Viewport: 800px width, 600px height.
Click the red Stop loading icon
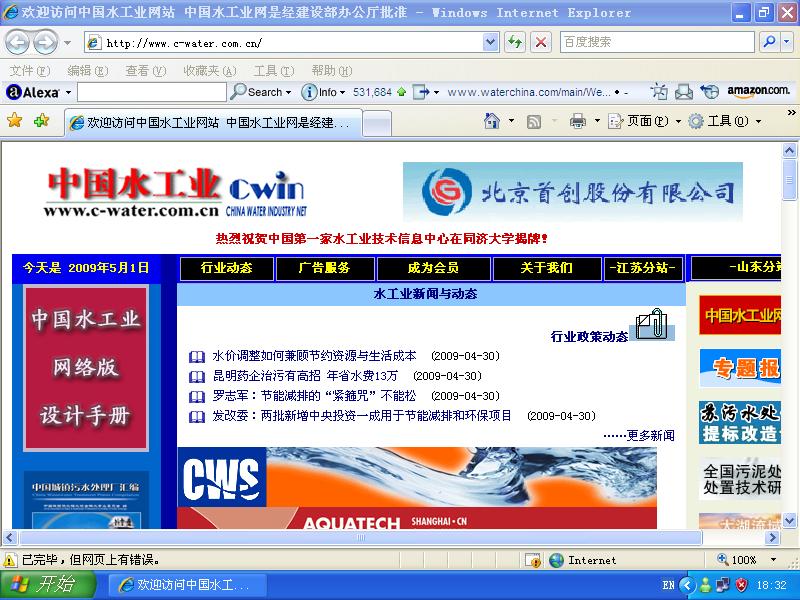click(540, 43)
